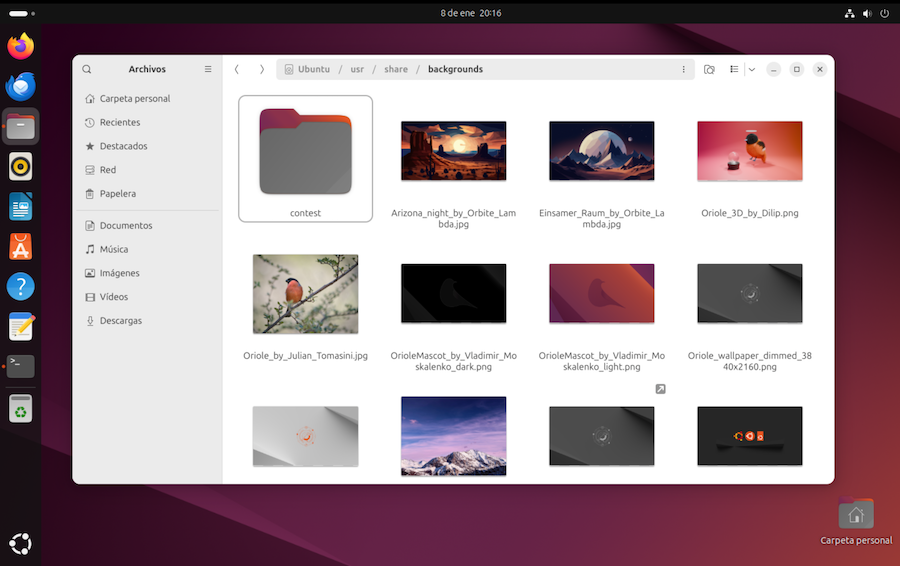The width and height of the screenshot is (900, 566).
Task: Select Destacados in the sidebar
Action: (x=123, y=146)
